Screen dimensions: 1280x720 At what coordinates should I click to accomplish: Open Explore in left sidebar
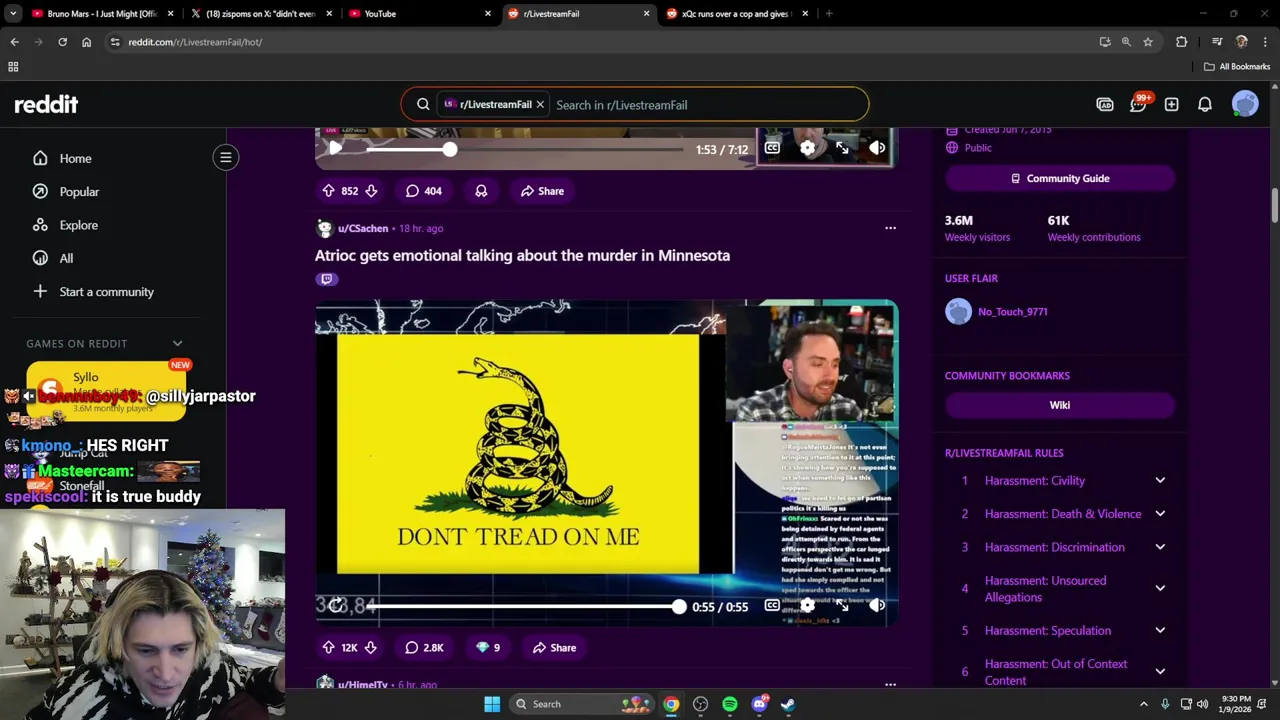click(x=78, y=225)
